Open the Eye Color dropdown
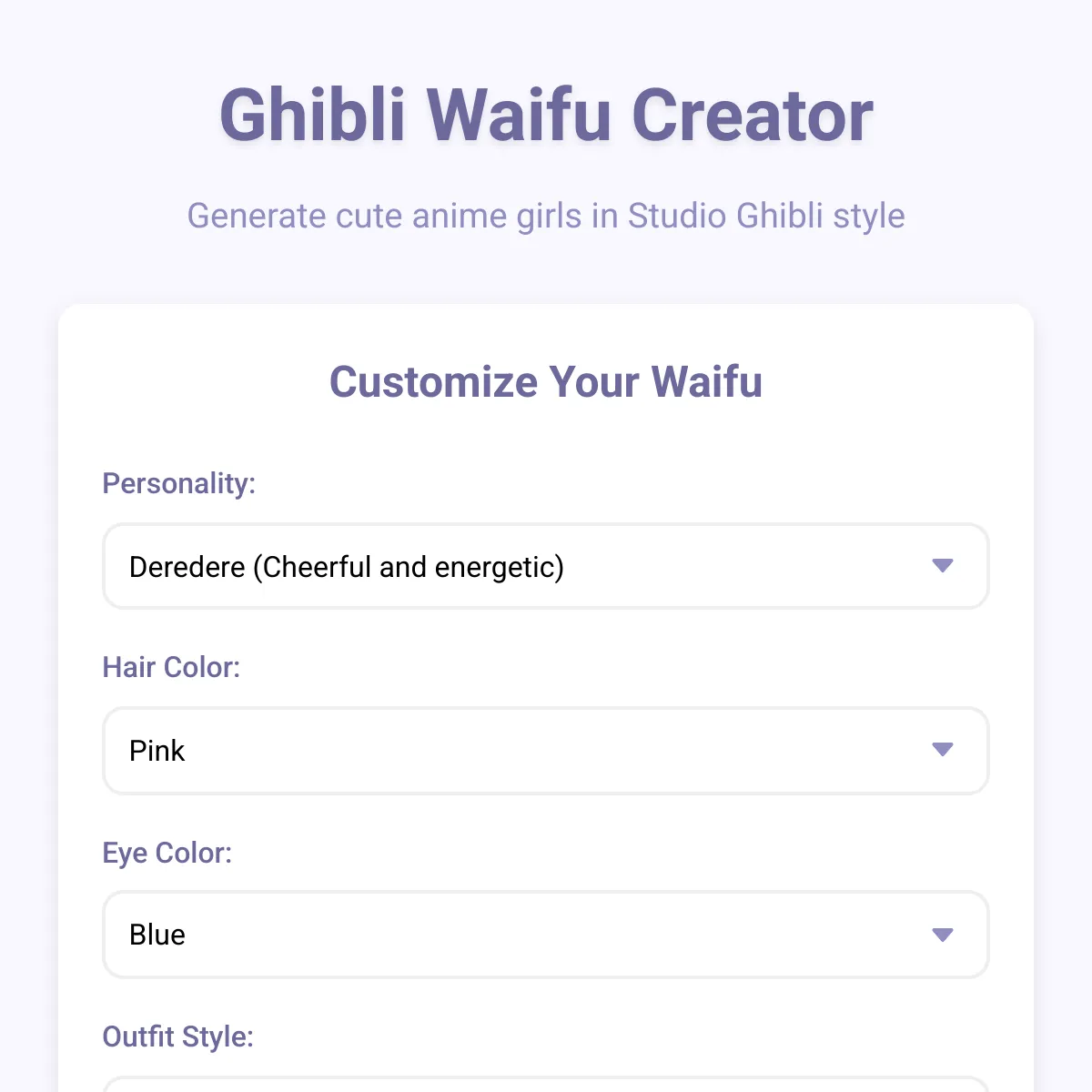The image size is (1092, 1092). pyautogui.click(x=545, y=935)
